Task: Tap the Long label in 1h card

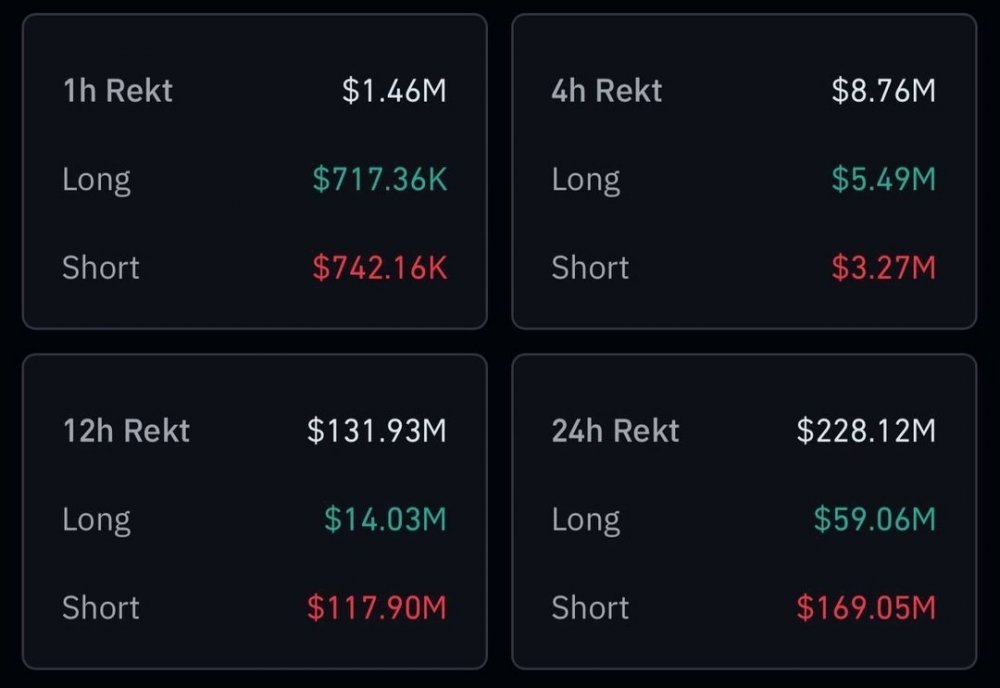Action: [96, 180]
